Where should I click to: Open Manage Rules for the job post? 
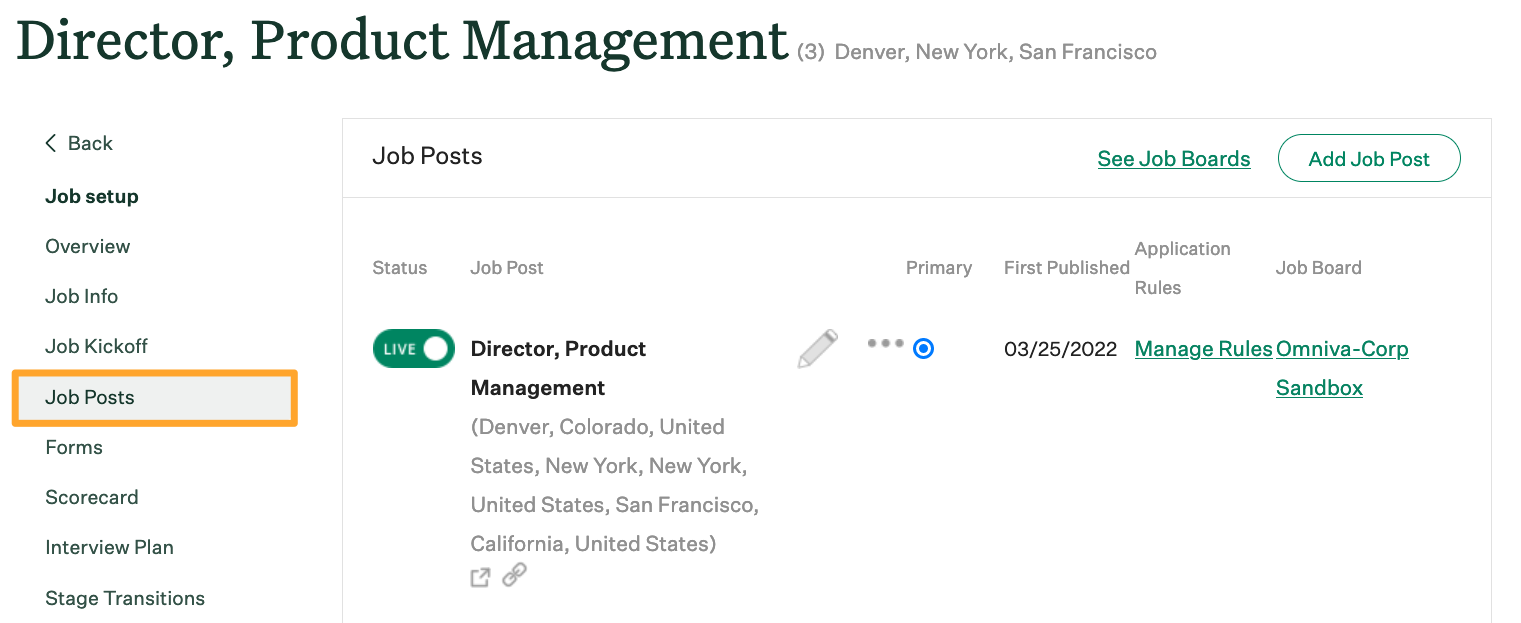tap(1202, 348)
